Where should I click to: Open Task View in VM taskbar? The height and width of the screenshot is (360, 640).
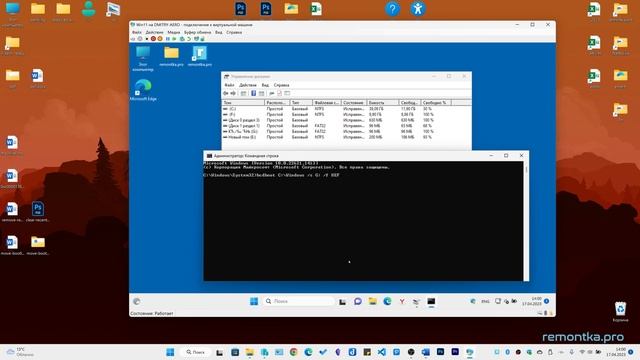tap(342, 301)
